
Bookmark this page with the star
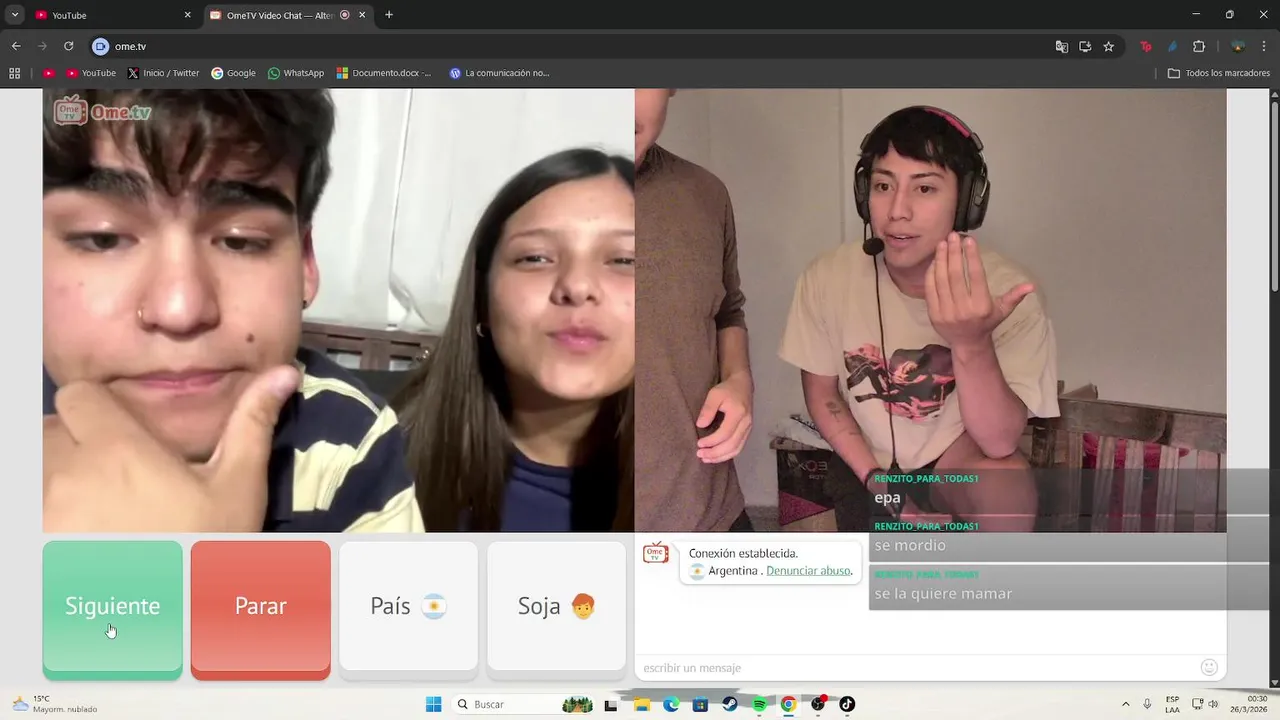coord(1108,46)
